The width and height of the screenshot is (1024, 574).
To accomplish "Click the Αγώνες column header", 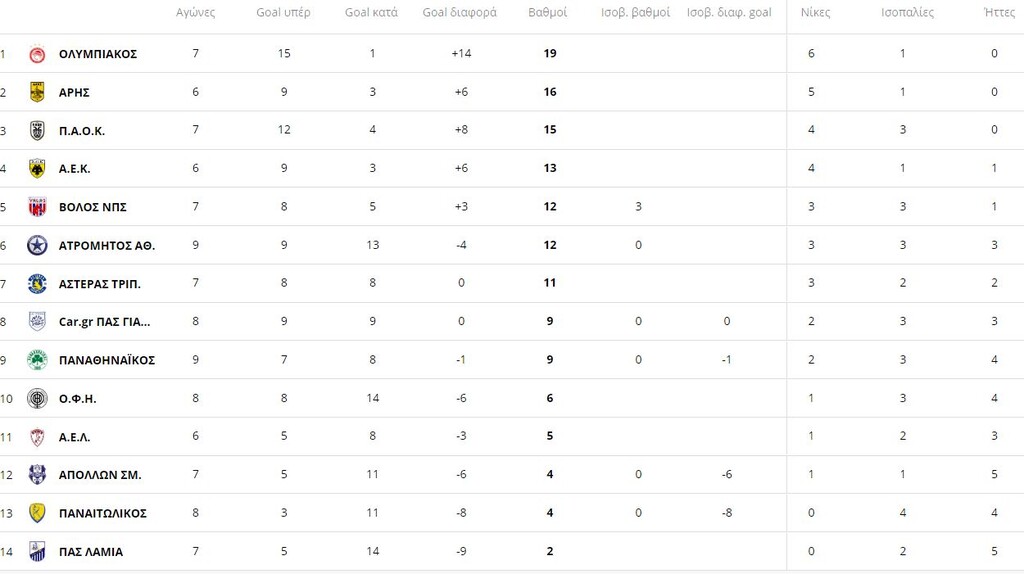I will (195, 13).
